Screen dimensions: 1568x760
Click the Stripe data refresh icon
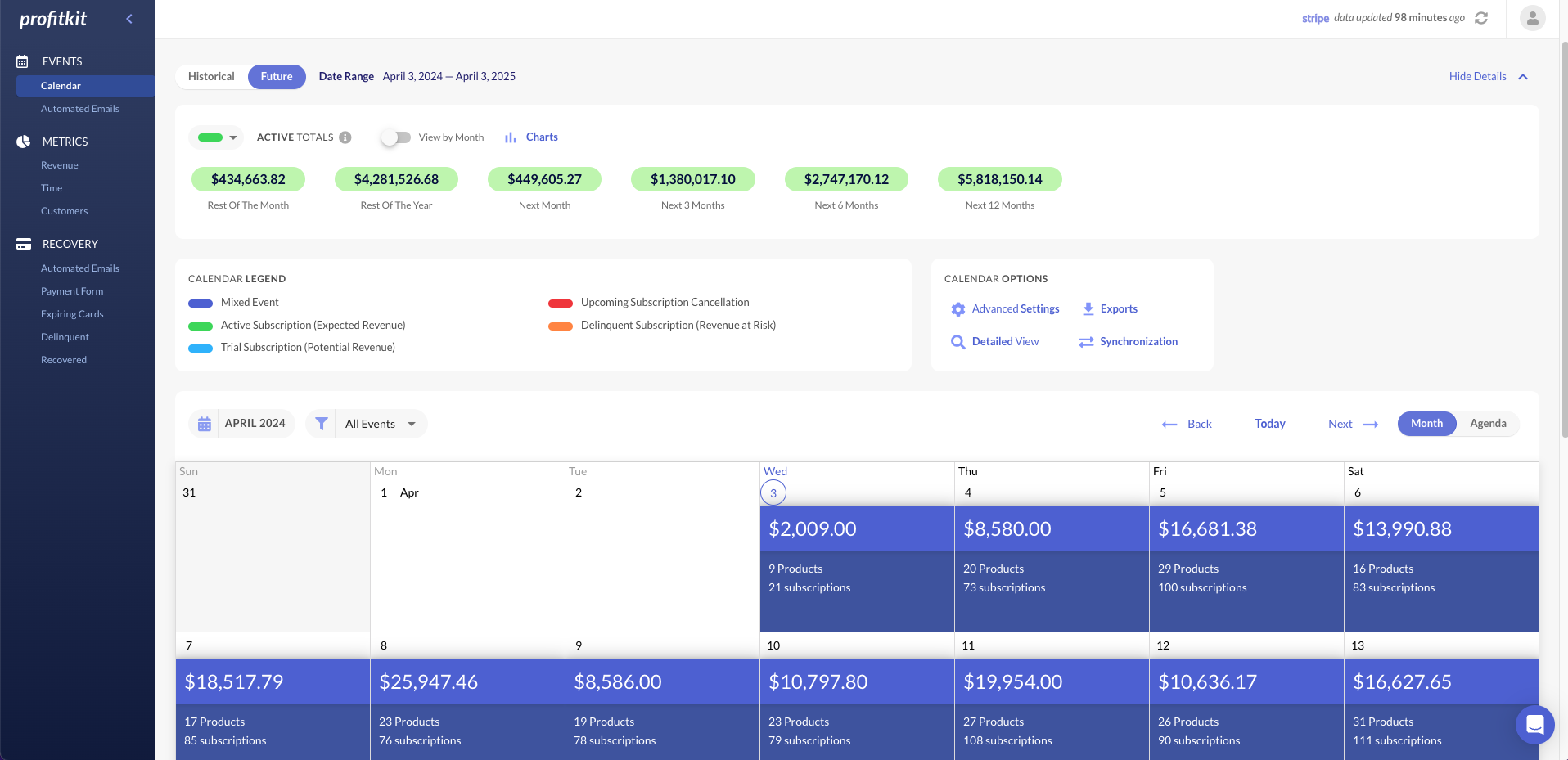(1480, 18)
